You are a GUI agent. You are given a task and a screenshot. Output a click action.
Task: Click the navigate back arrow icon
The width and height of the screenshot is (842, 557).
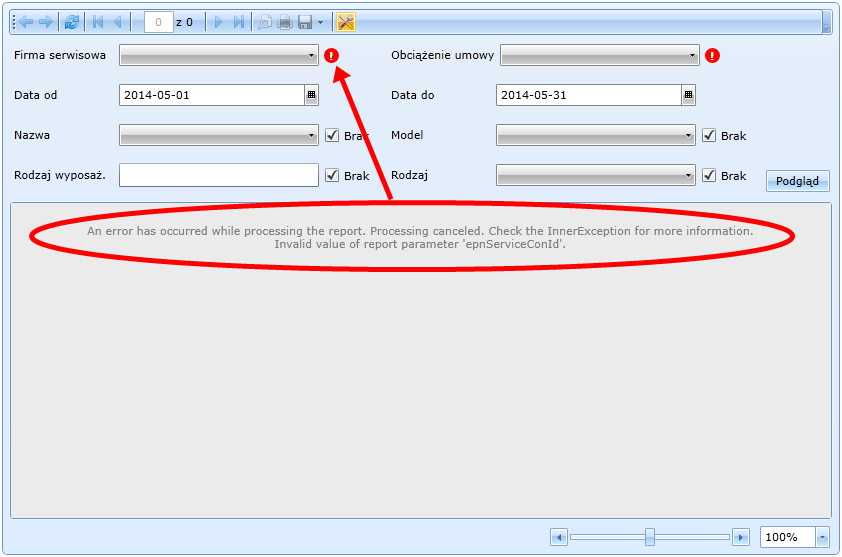[x=26, y=22]
